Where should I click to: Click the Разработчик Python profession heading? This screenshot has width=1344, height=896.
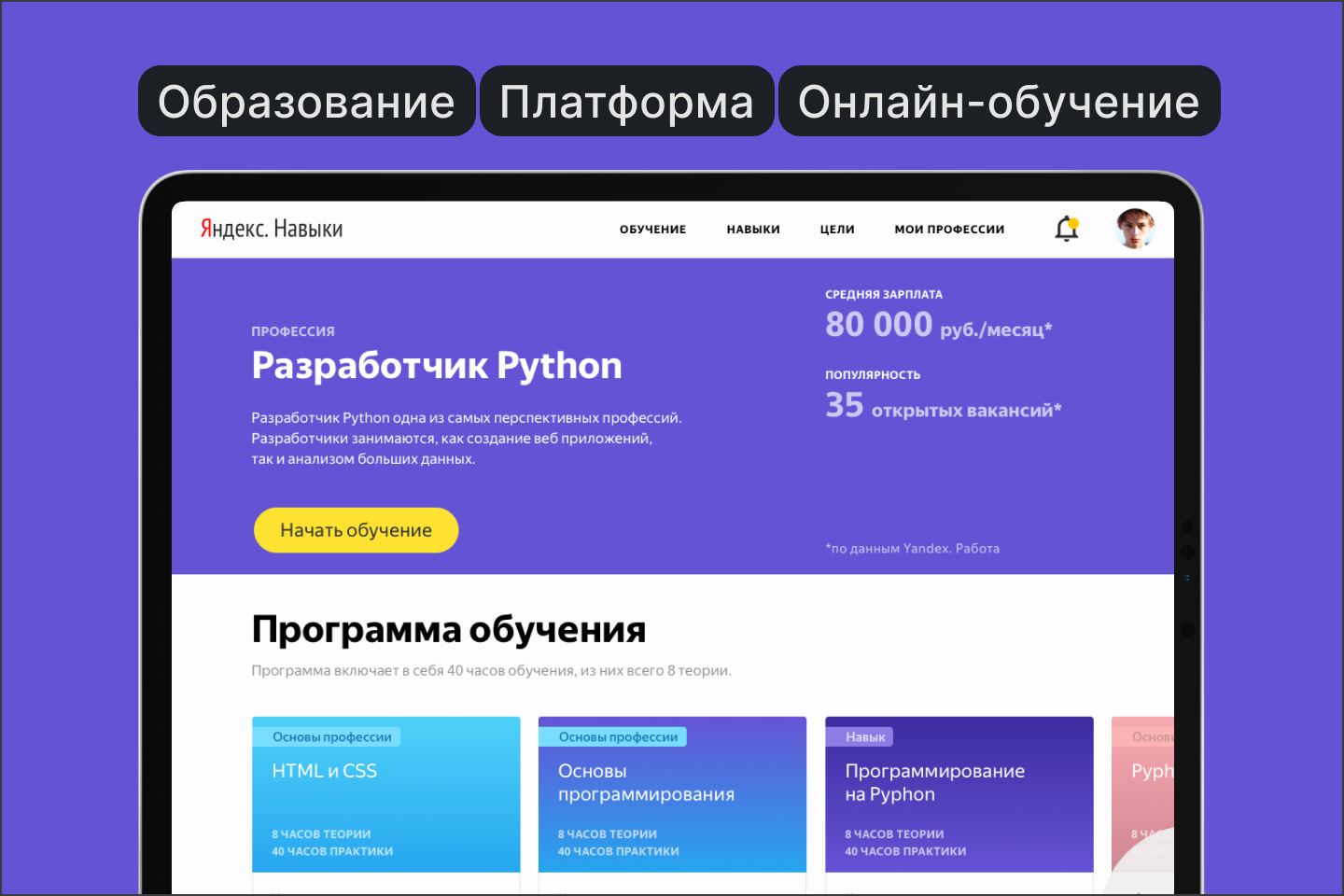coord(437,365)
